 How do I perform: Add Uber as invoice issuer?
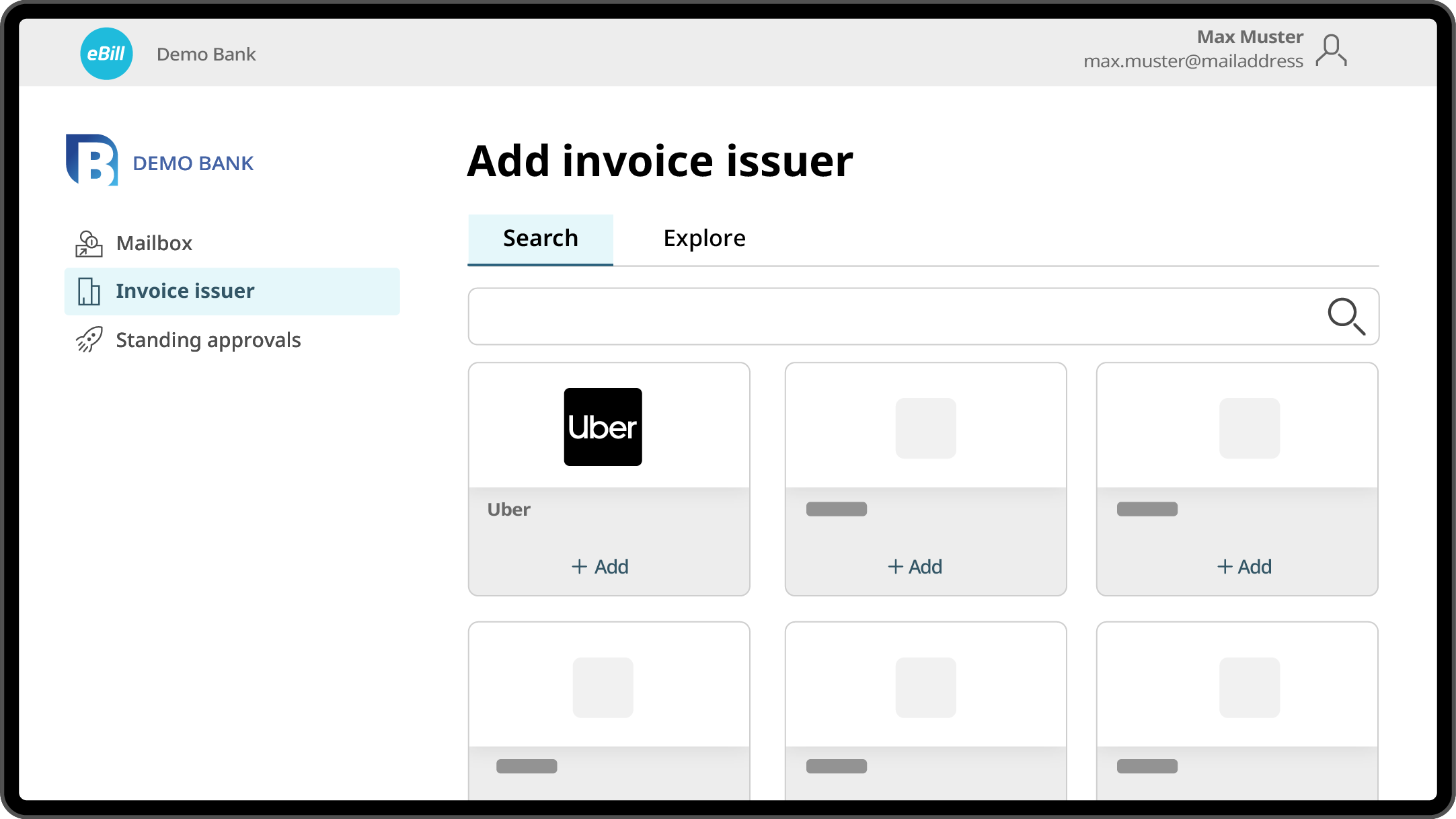[x=600, y=567]
